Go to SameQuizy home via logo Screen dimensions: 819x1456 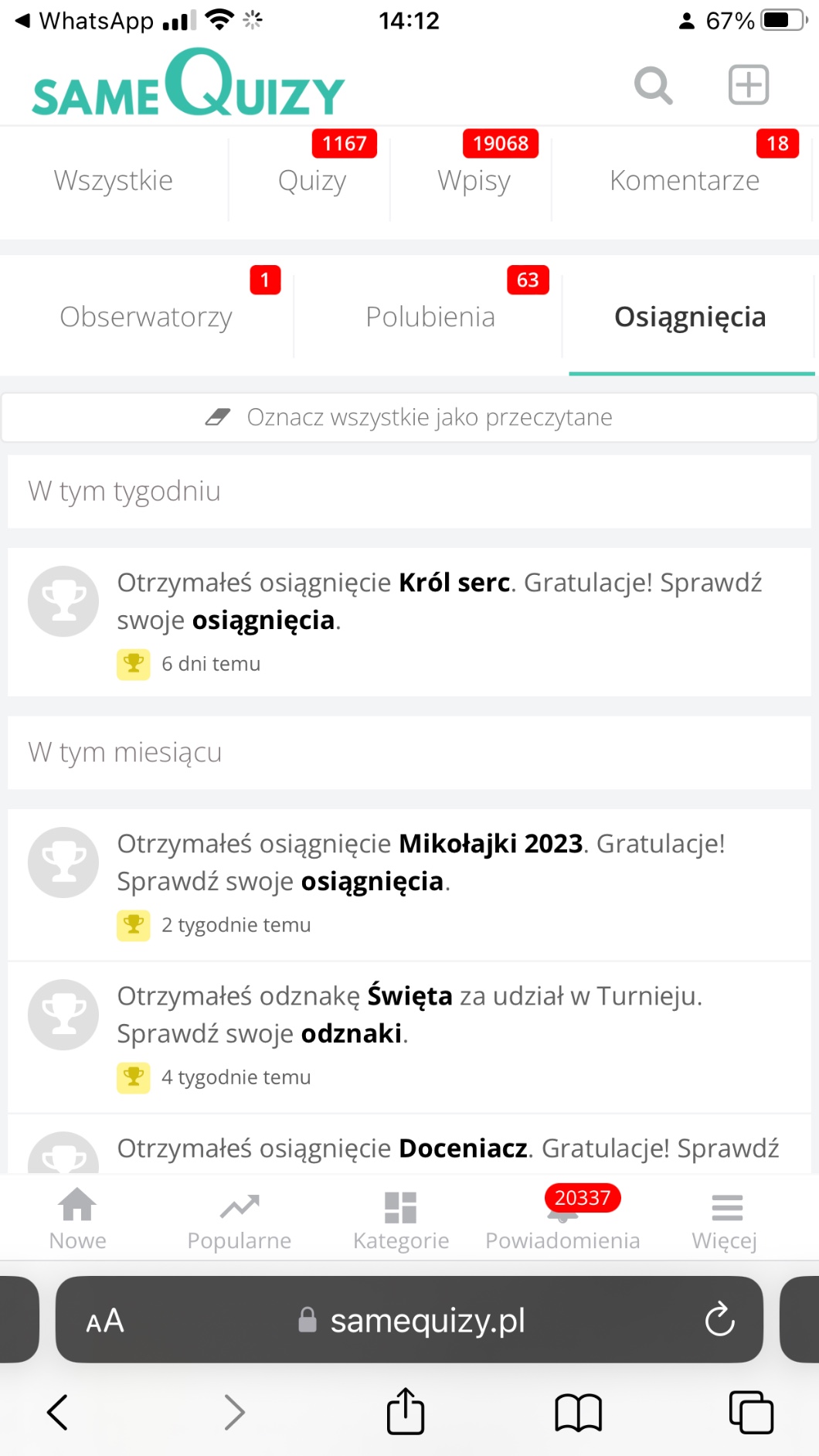point(189,85)
